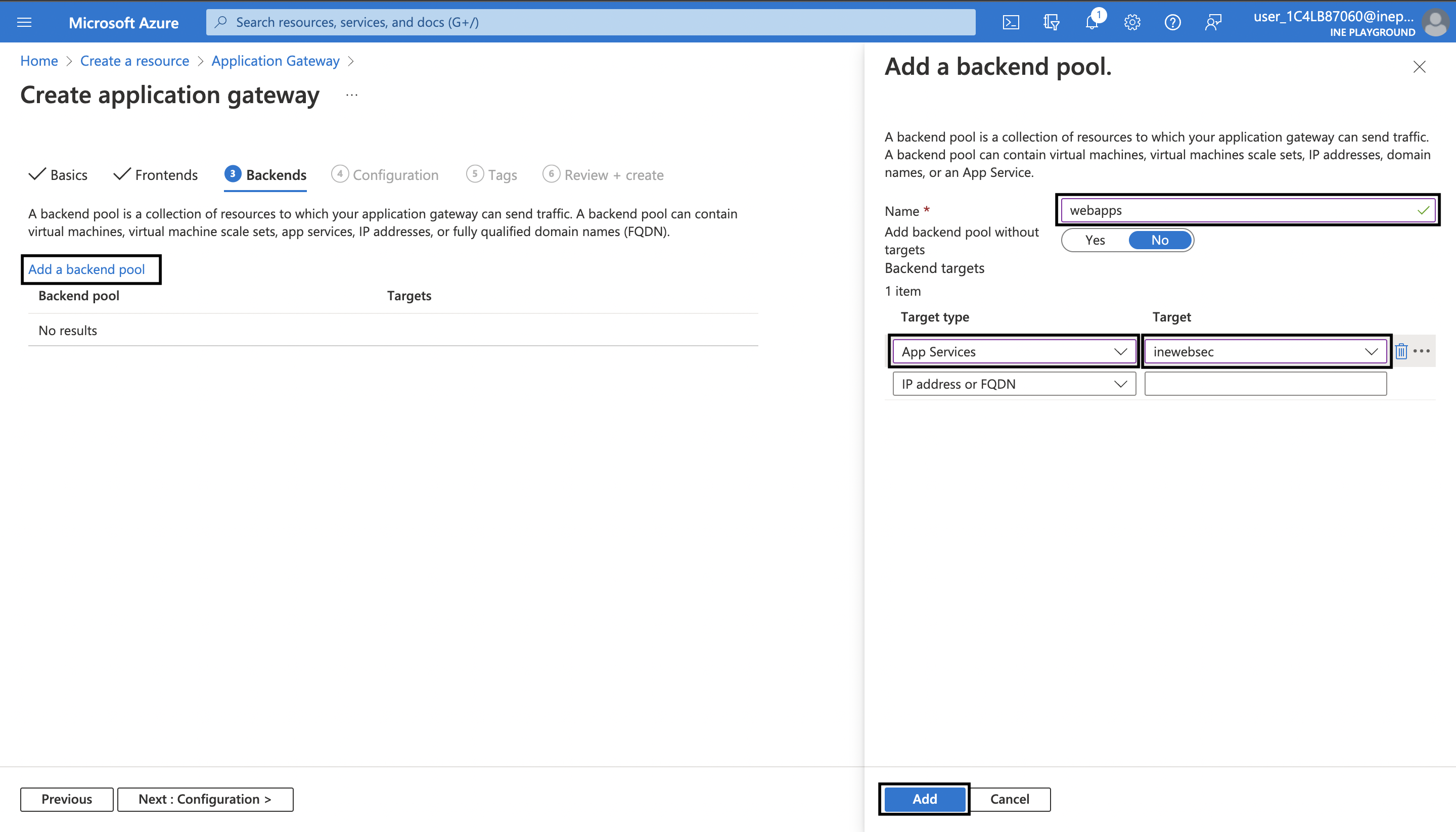This screenshot has height=832, width=1456.
Task: Click the Add a backend pool link
Action: pos(87,269)
